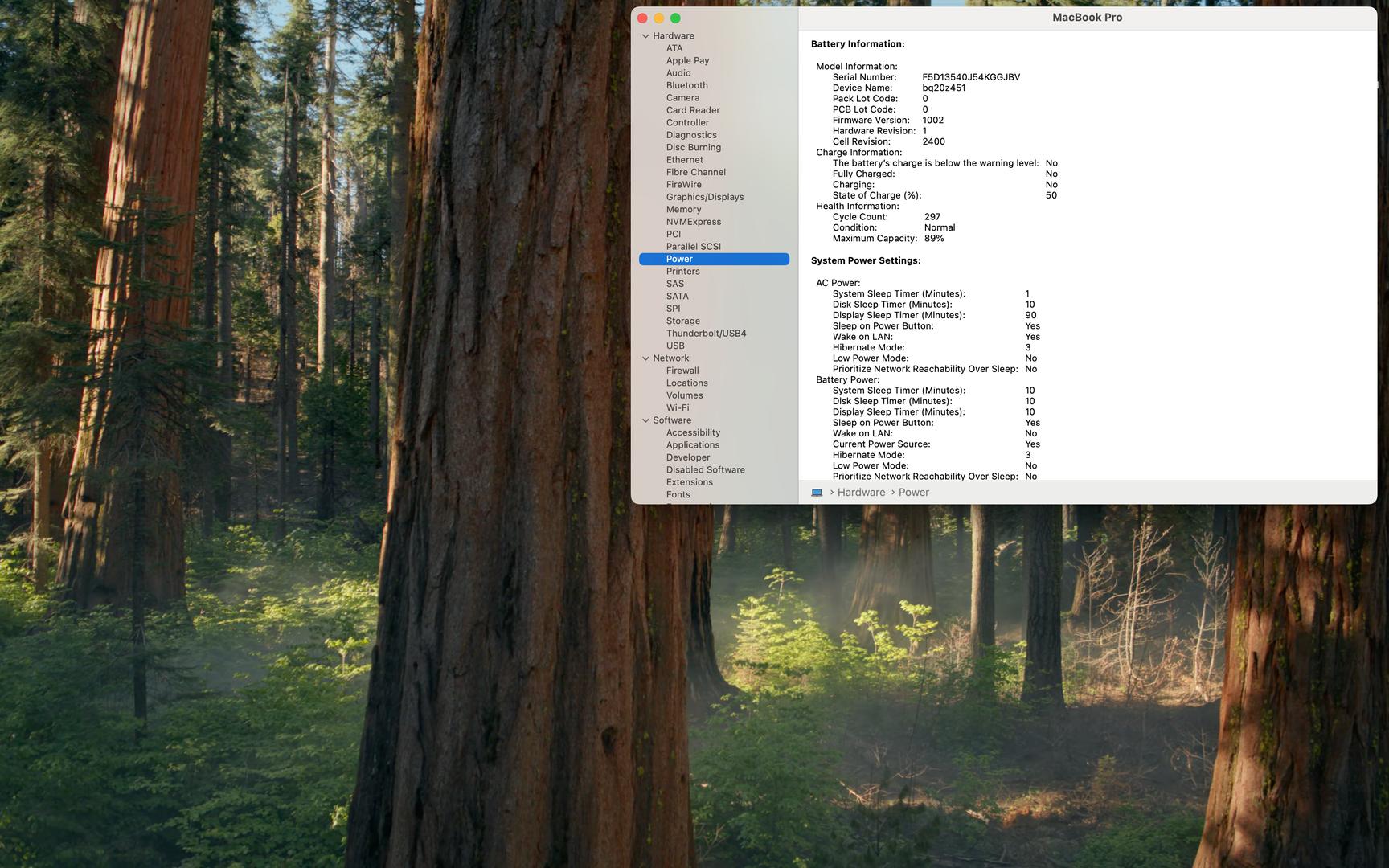
Task: Click the battery Serial Number value
Action: (970, 77)
